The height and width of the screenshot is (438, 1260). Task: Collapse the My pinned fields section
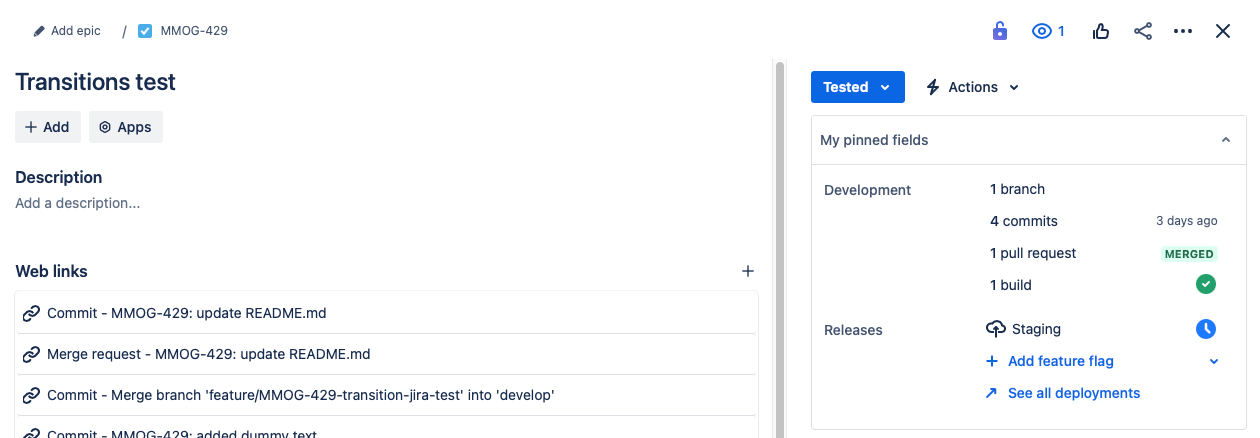click(x=1226, y=140)
